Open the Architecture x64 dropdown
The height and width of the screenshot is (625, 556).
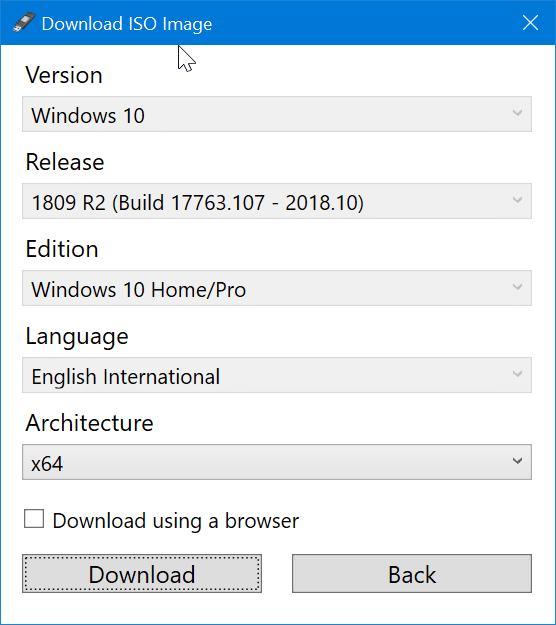pyautogui.click(x=277, y=462)
